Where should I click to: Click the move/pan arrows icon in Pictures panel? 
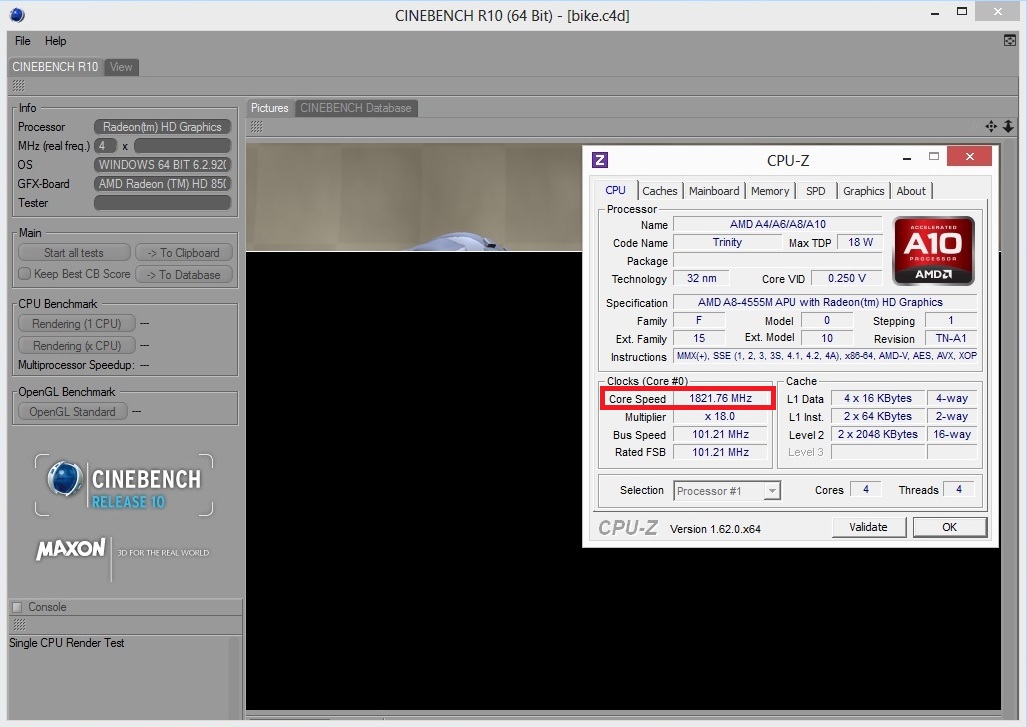(x=990, y=126)
